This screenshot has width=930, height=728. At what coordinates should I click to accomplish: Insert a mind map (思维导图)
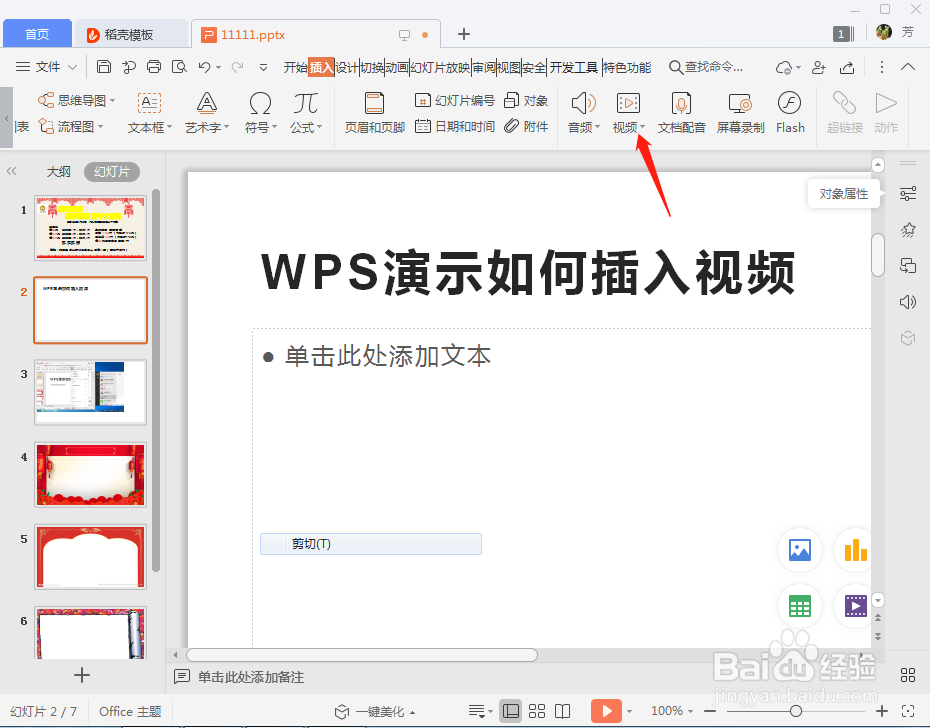tap(77, 100)
